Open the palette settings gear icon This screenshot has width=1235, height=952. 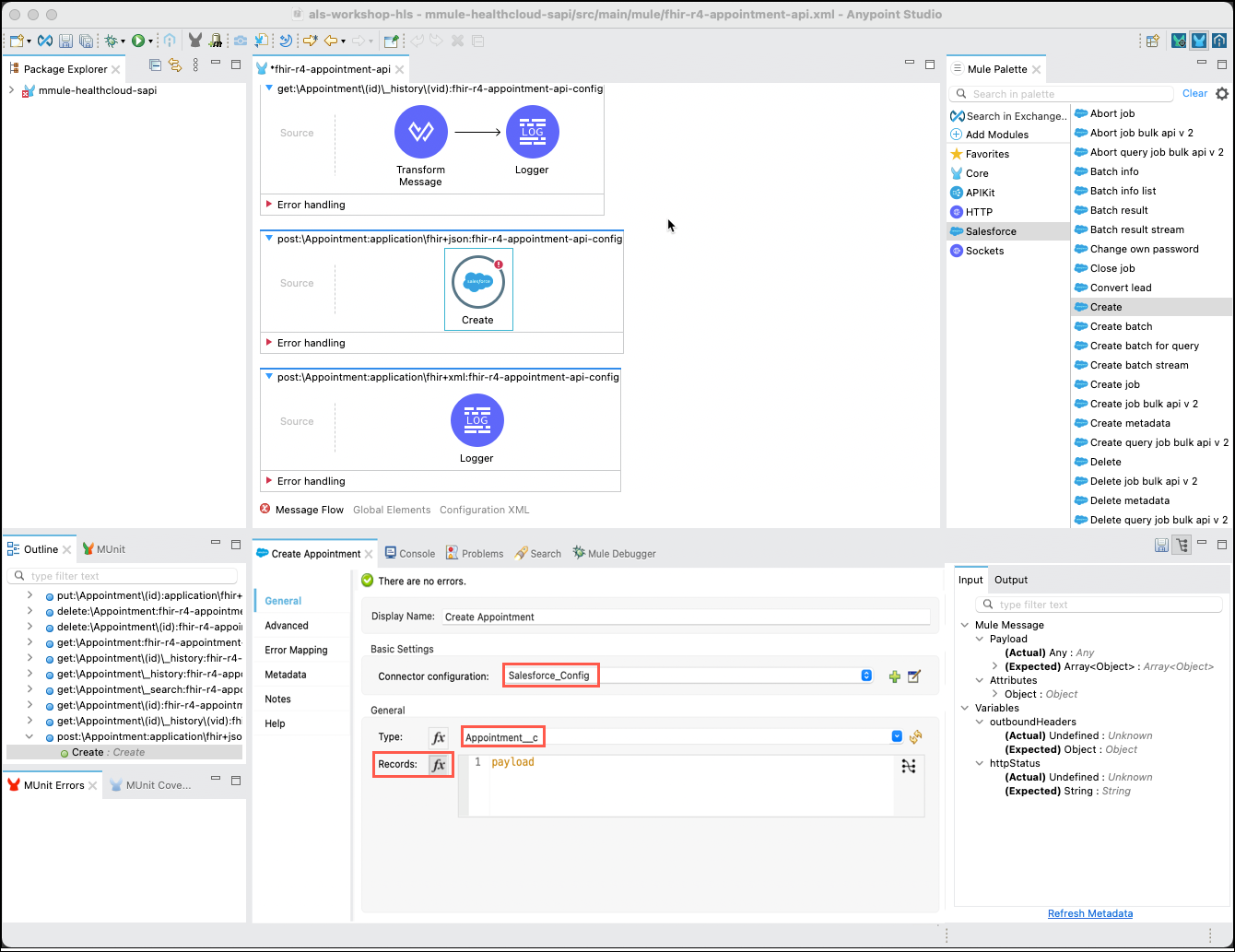click(1222, 94)
